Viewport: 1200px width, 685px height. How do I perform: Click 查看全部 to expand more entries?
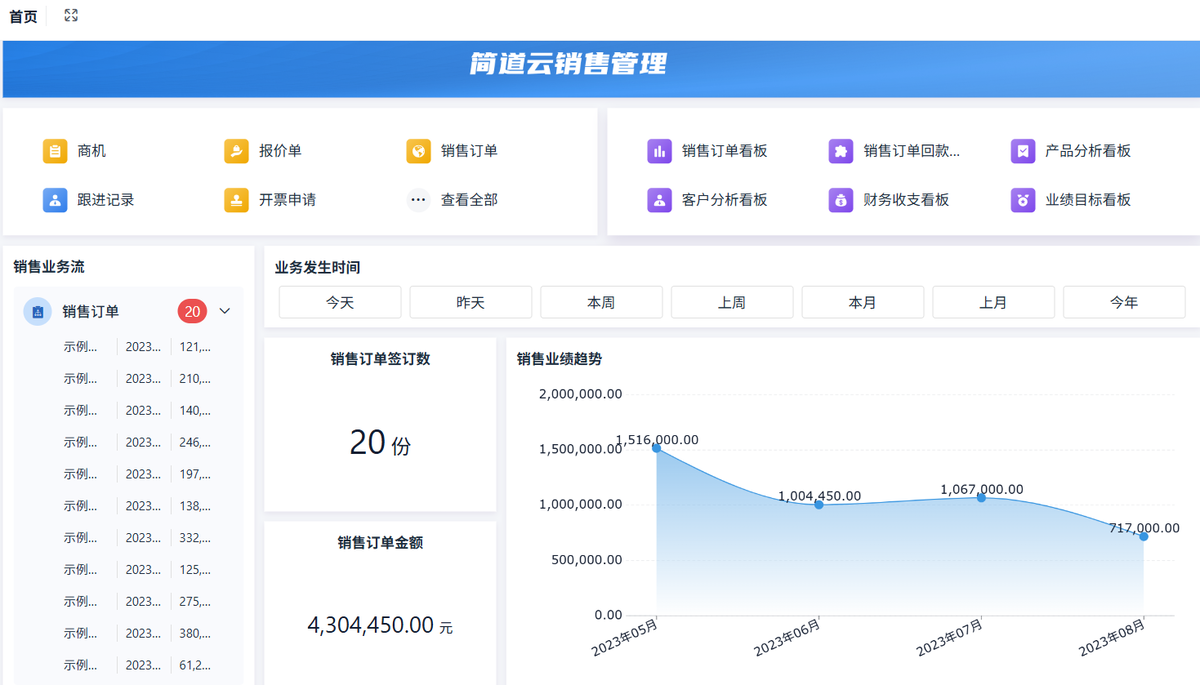pyautogui.click(x=468, y=200)
